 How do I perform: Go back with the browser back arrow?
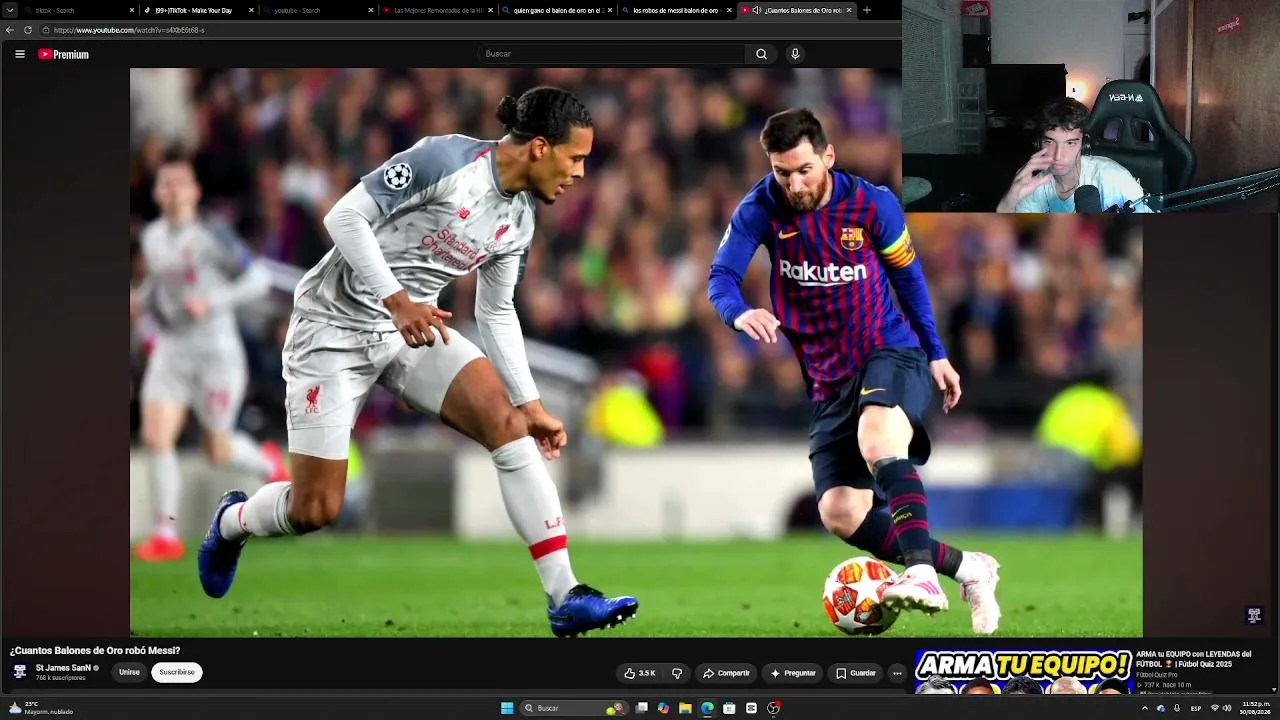click(x=10, y=30)
